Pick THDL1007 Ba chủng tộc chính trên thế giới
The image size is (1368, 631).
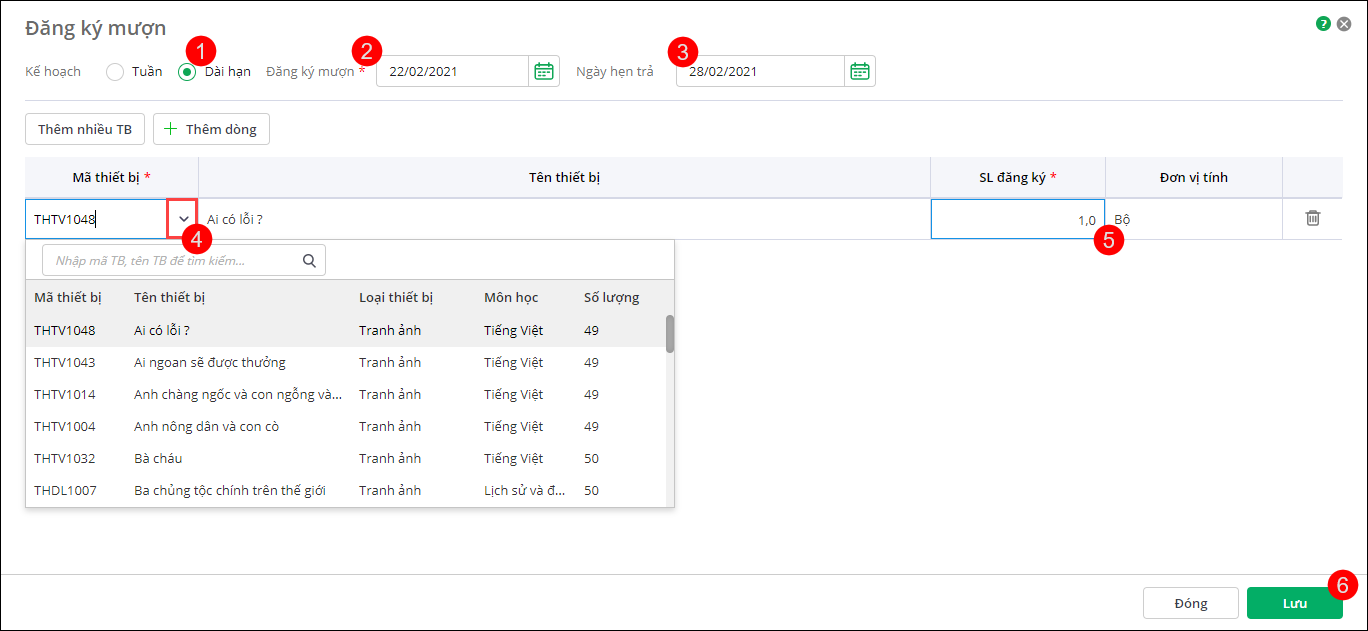(x=230, y=490)
